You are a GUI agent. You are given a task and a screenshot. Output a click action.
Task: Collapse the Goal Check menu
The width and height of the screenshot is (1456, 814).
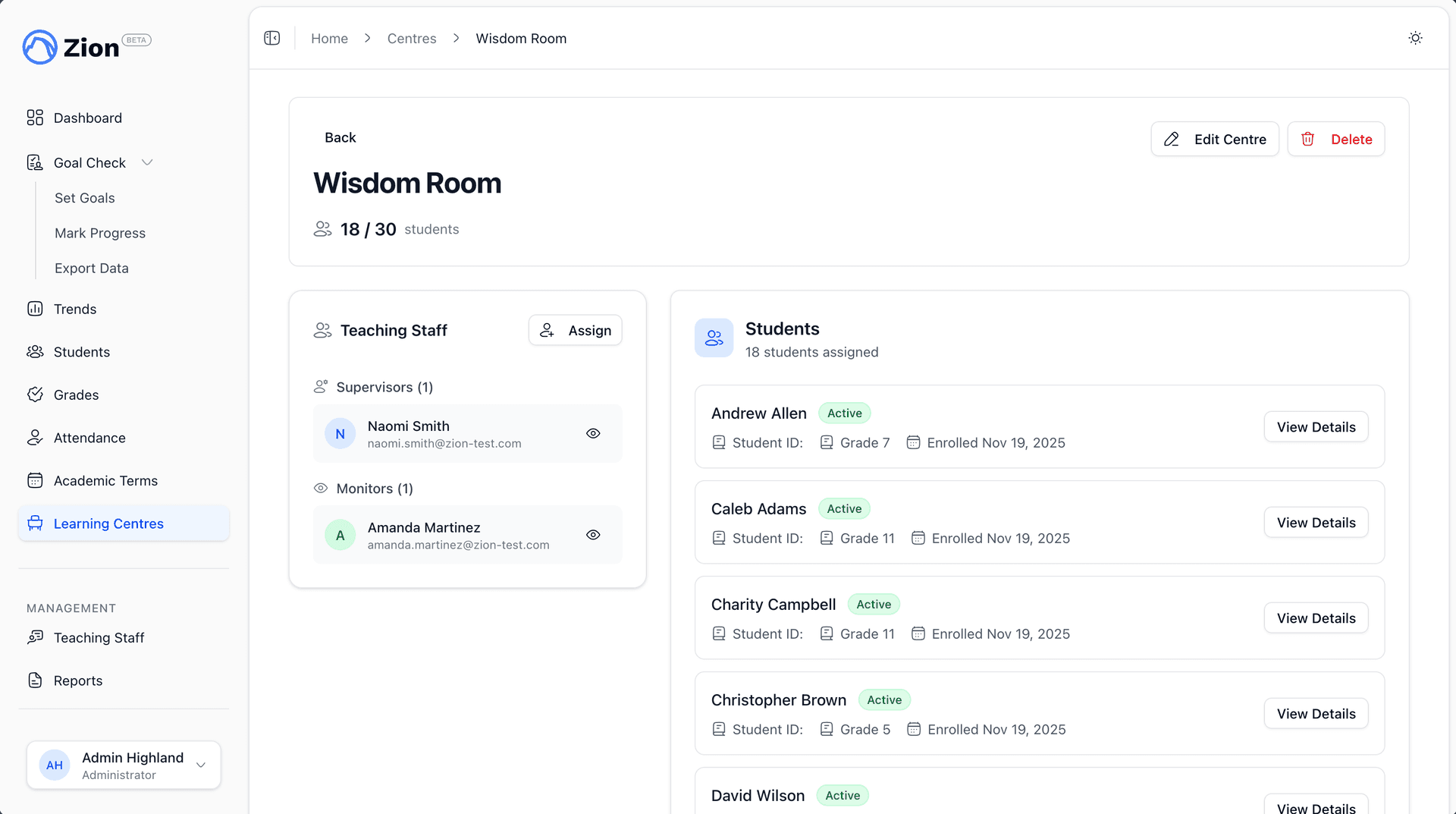[147, 162]
